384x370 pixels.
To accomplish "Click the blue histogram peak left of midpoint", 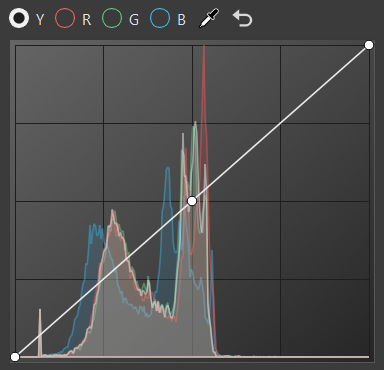I will click(168, 187).
